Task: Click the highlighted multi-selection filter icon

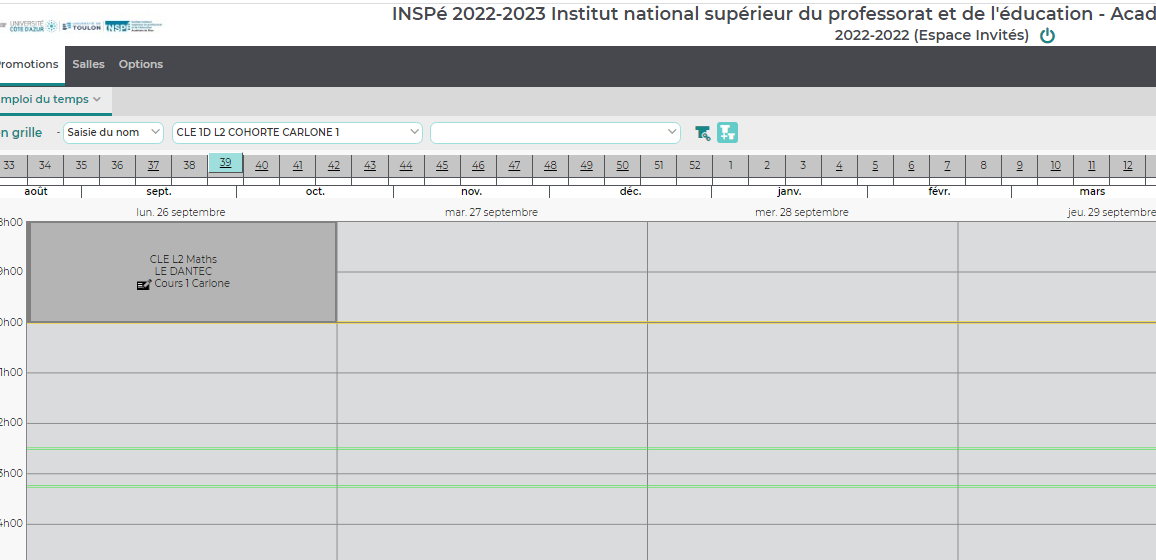Action: tap(727, 133)
